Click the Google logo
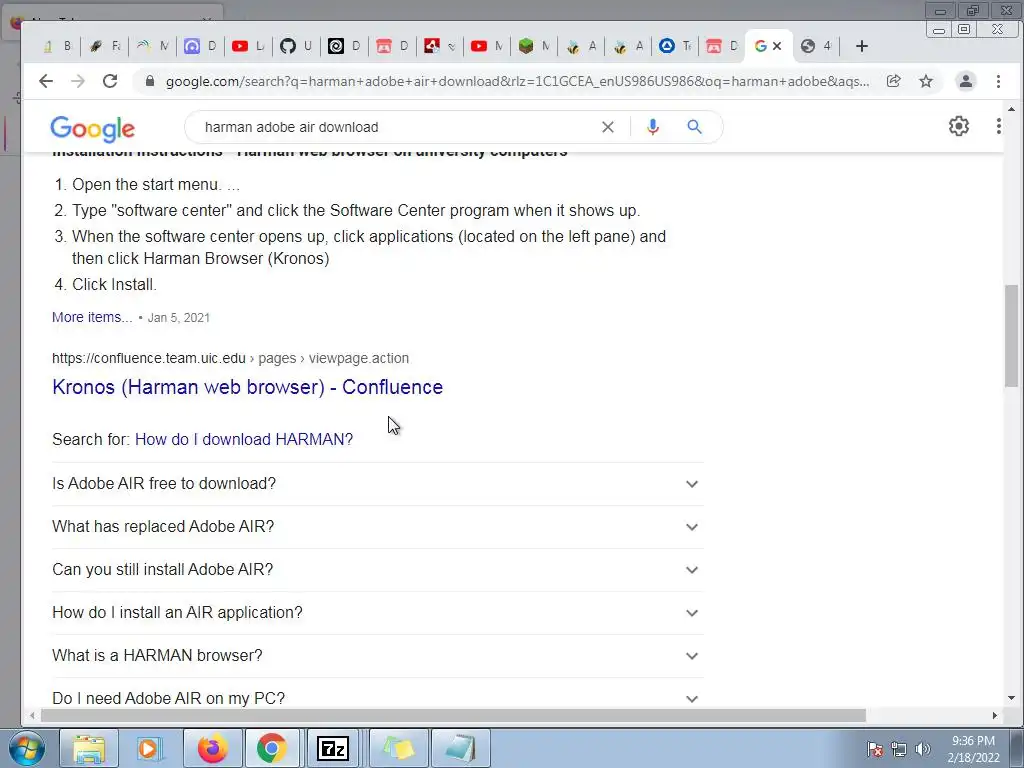The image size is (1024, 768). click(93, 129)
